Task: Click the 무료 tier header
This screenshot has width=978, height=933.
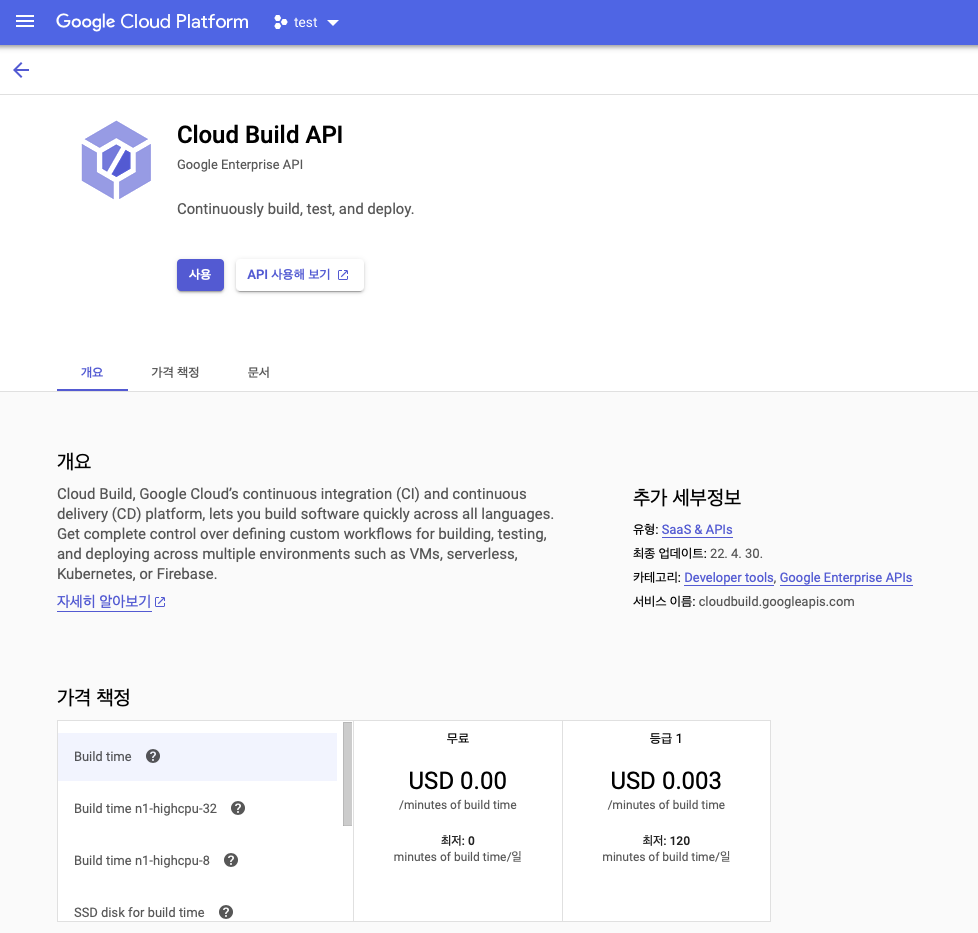Action: coord(458,738)
